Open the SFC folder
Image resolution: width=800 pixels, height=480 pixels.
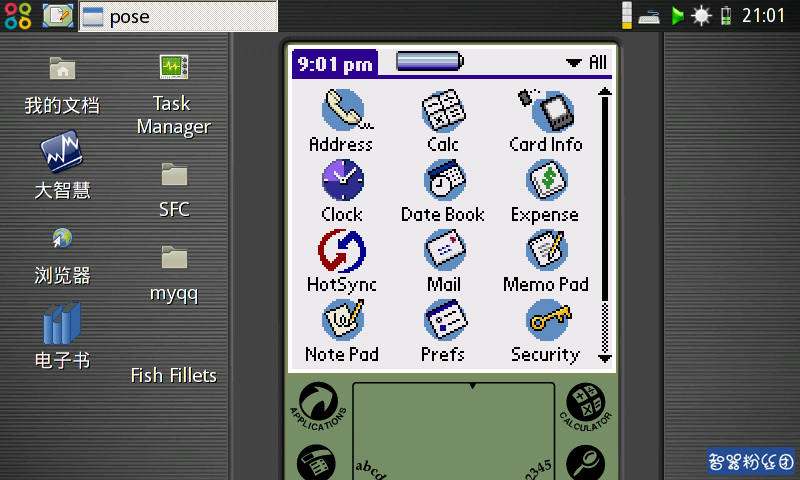pyautogui.click(x=174, y=191)
